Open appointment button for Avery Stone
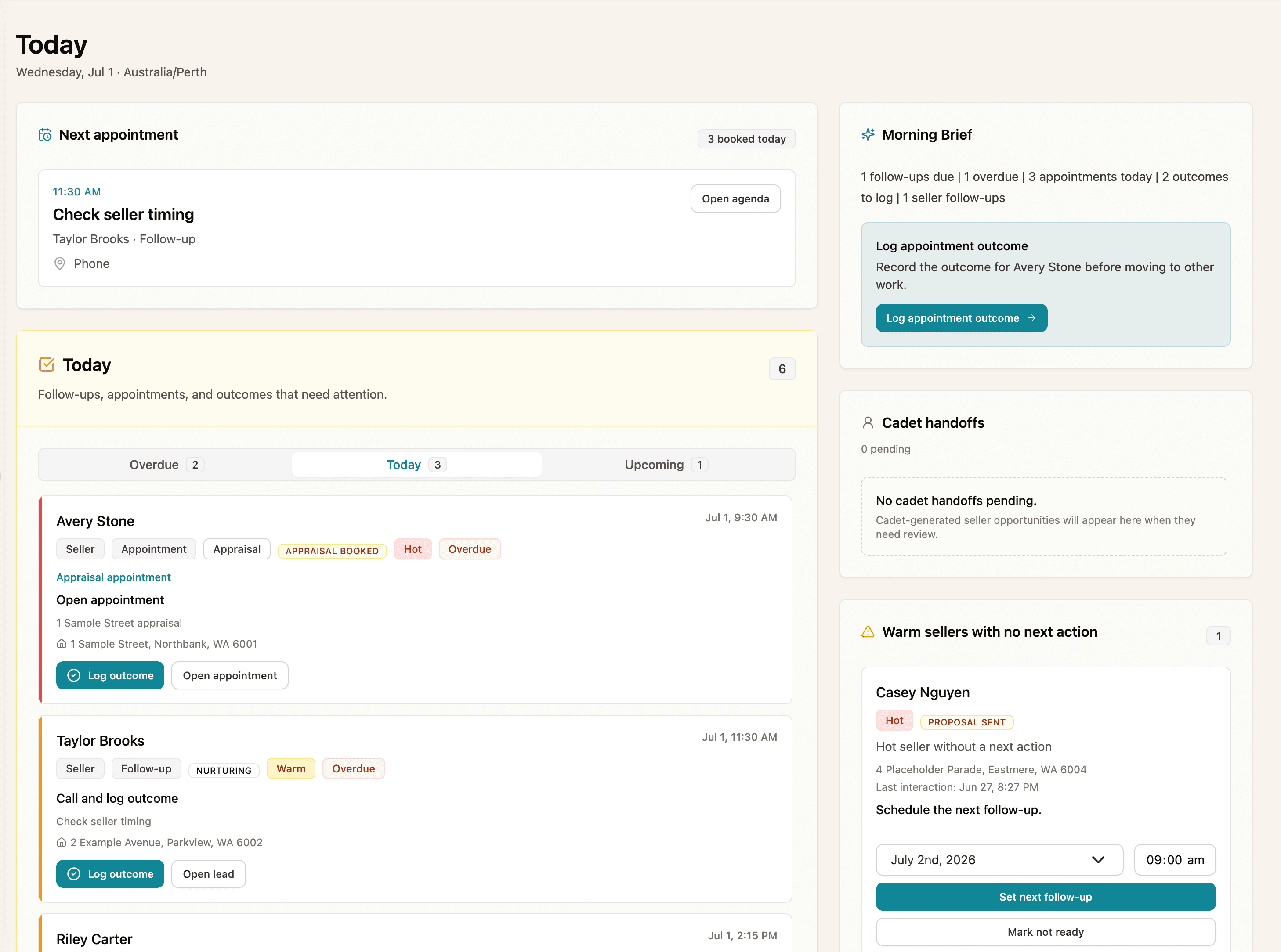Screen dimensions: 1281x952 tap(230, 676)
